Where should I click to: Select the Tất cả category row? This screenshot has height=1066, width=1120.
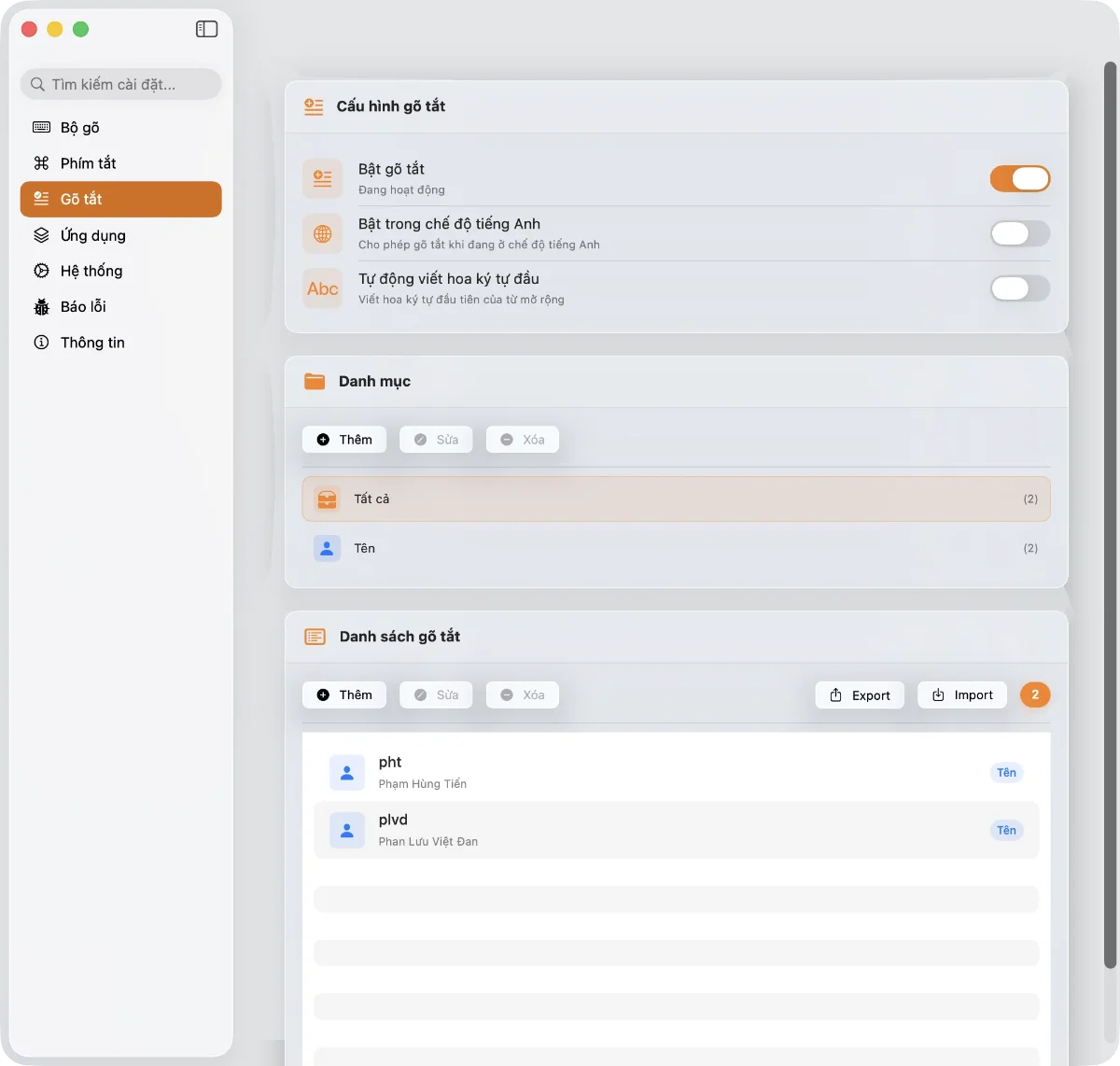(x=676, y=498)
